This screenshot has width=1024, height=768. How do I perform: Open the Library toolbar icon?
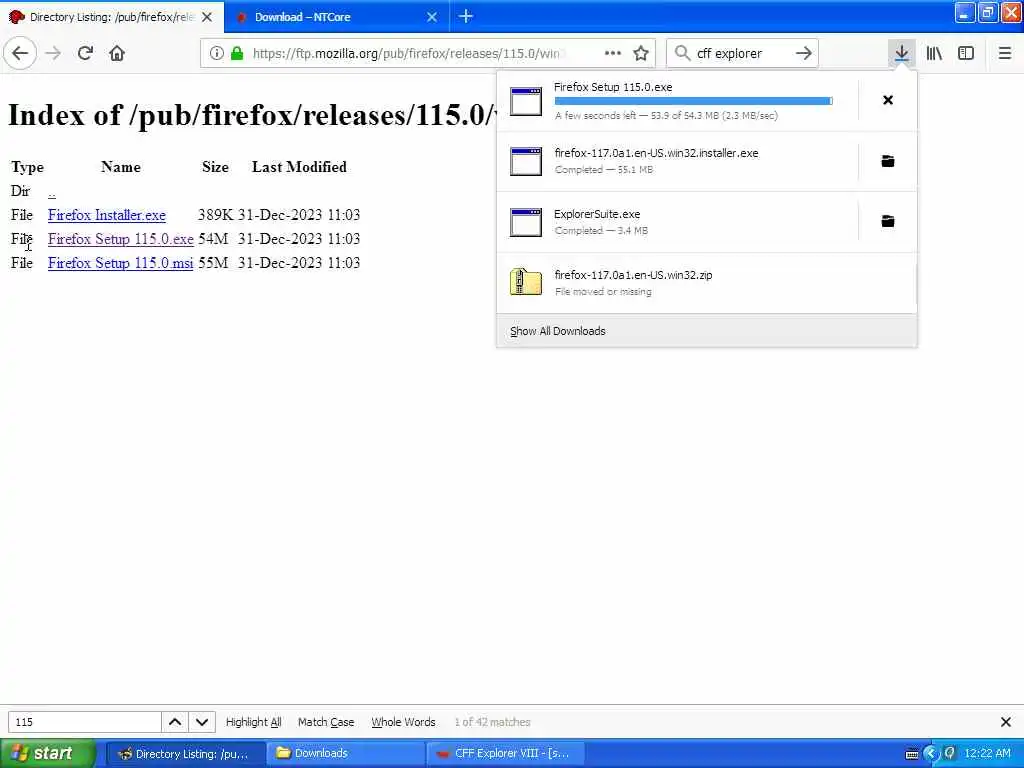pyautogui.click(x=935, y=54)
